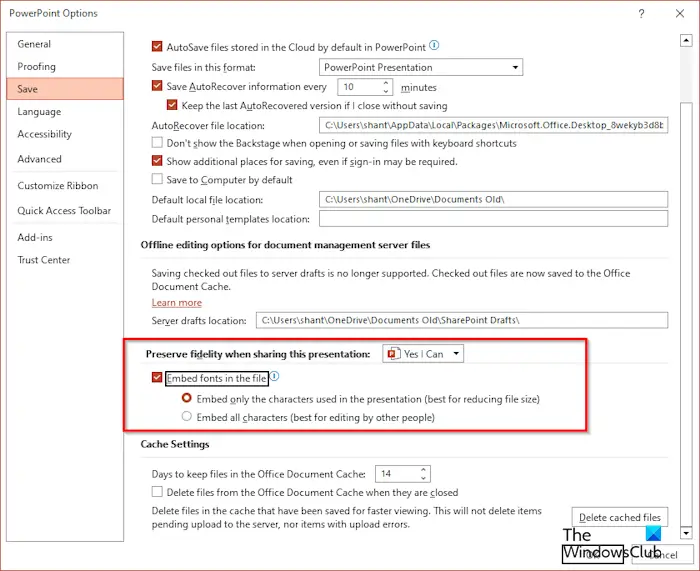Screen dimensions: 700x571
Task: Open the General category
Action: click(65, 44)
